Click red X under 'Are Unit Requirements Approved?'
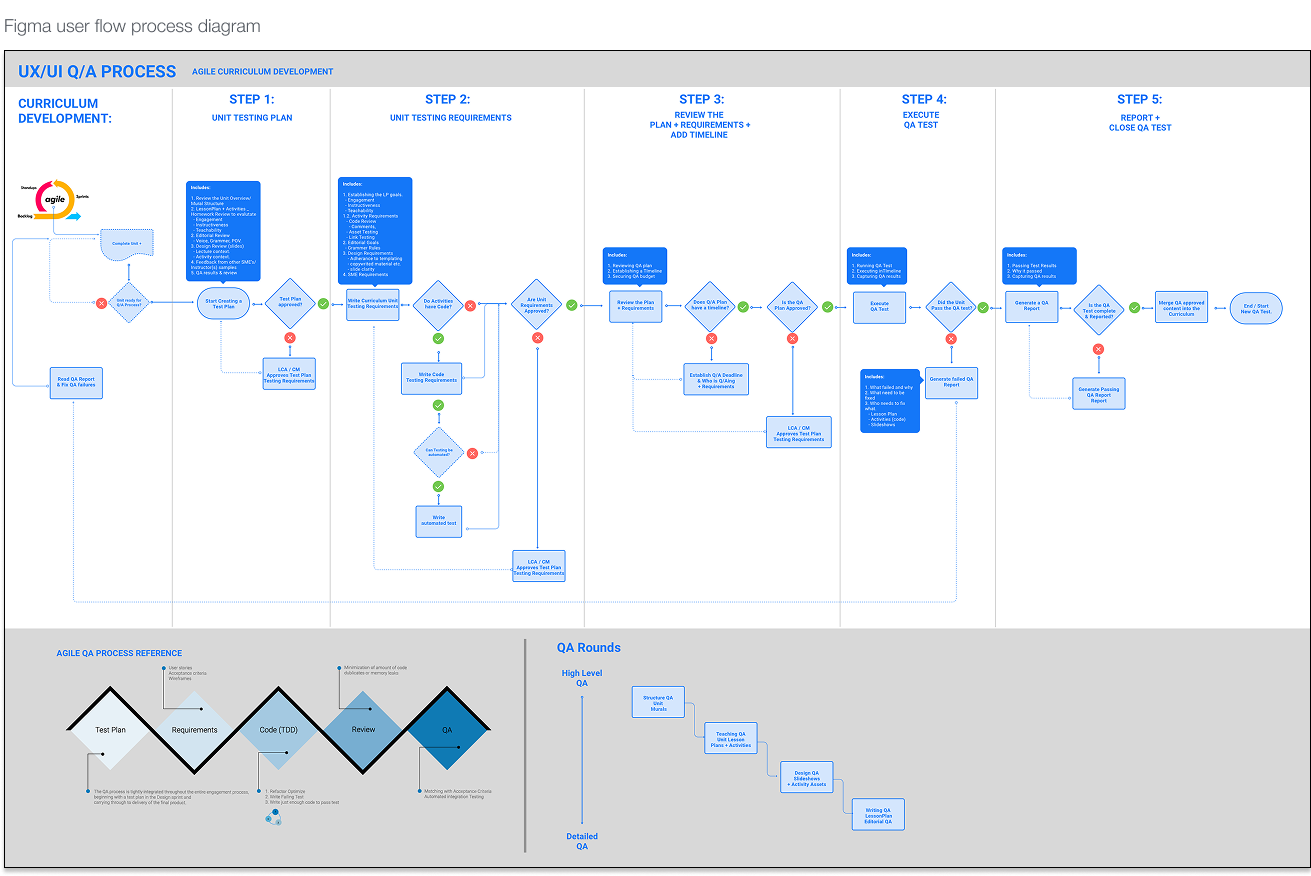Viewport: 1311px width, 876px height. [537, 338]
